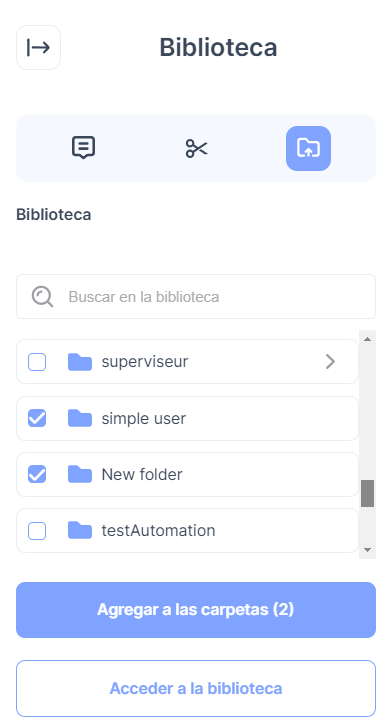Collapse the Biblioteca side panel with arrow icon
This screenshot has height=727, width=385.
pyautogui.click(x=38, y=47)
